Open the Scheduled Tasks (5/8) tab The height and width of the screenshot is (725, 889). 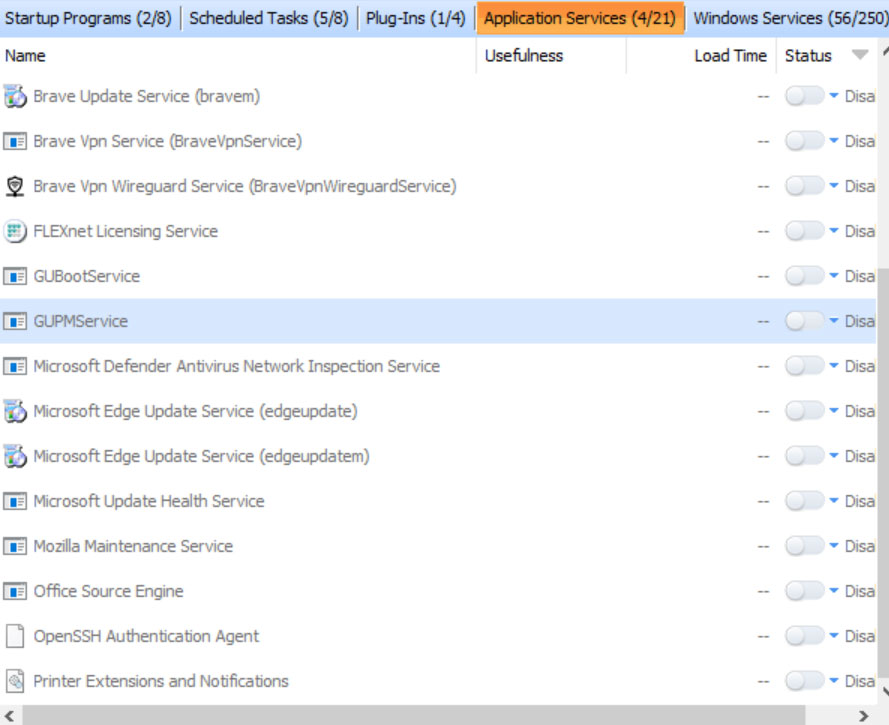(269, 18)
